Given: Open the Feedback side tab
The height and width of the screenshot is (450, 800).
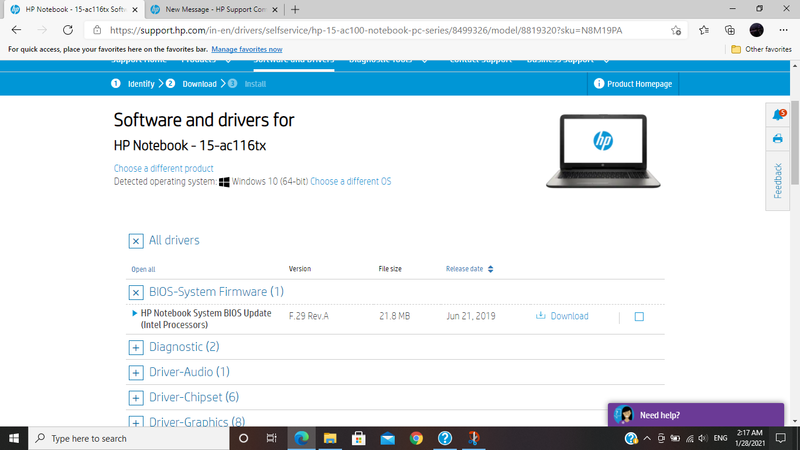Looking at the screenshot, I should click(x=778, y=181).
